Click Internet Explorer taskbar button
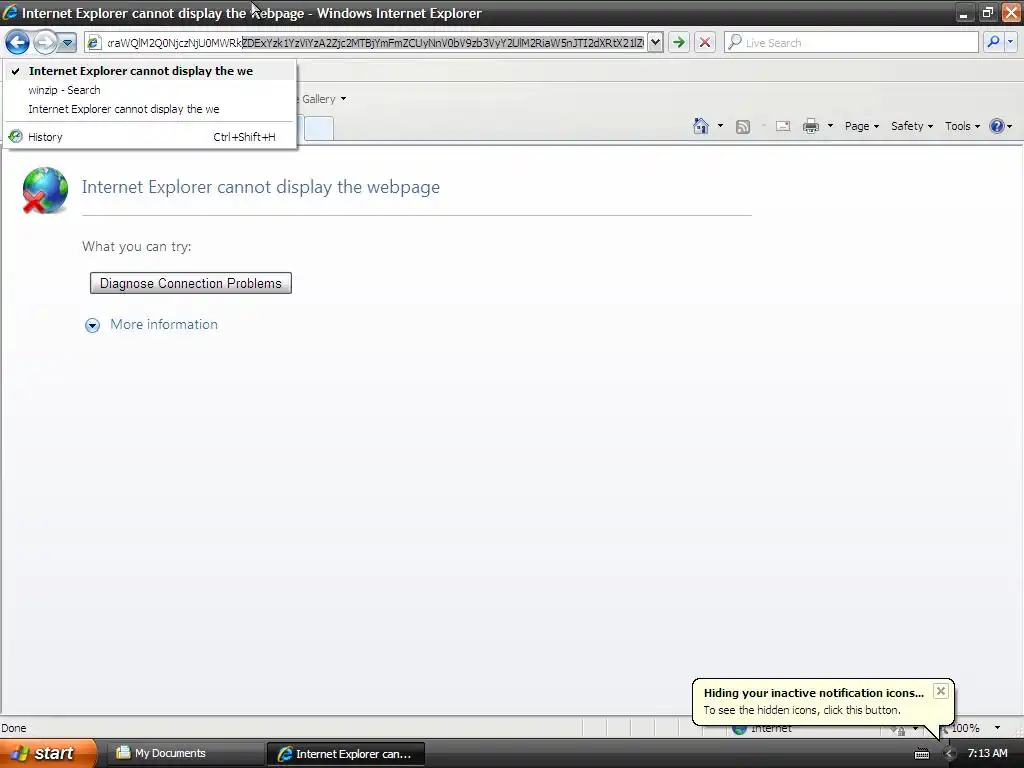 [x=346, y=754]
